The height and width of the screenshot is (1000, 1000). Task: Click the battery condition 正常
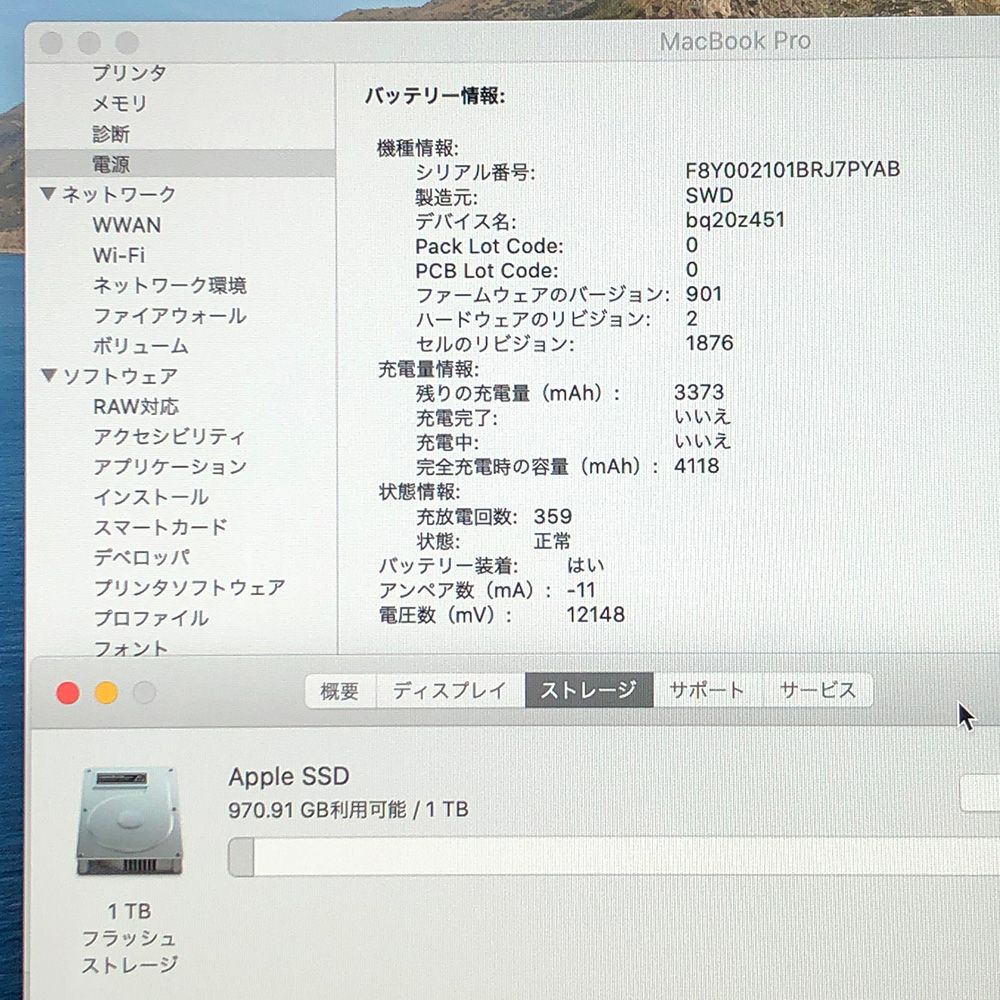click(x=552, y=541)
